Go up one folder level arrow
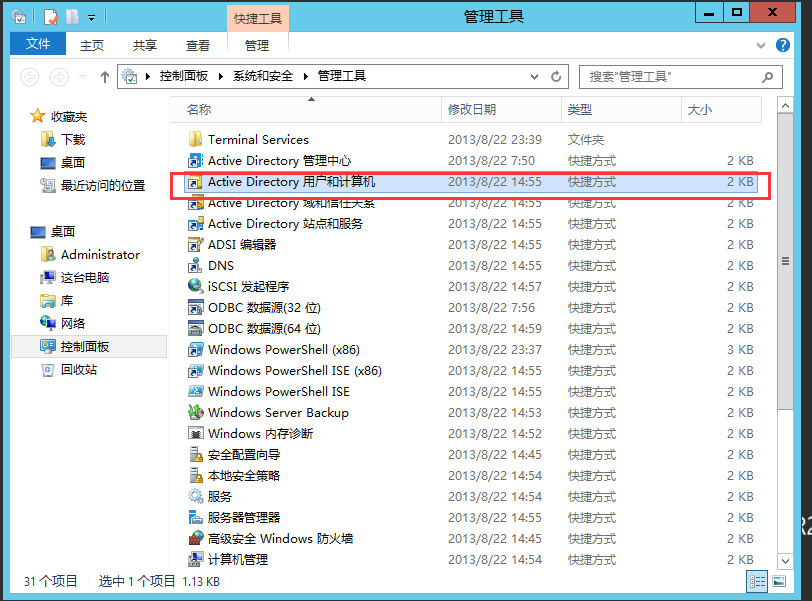812x601 pixels. tap(105, 77)
